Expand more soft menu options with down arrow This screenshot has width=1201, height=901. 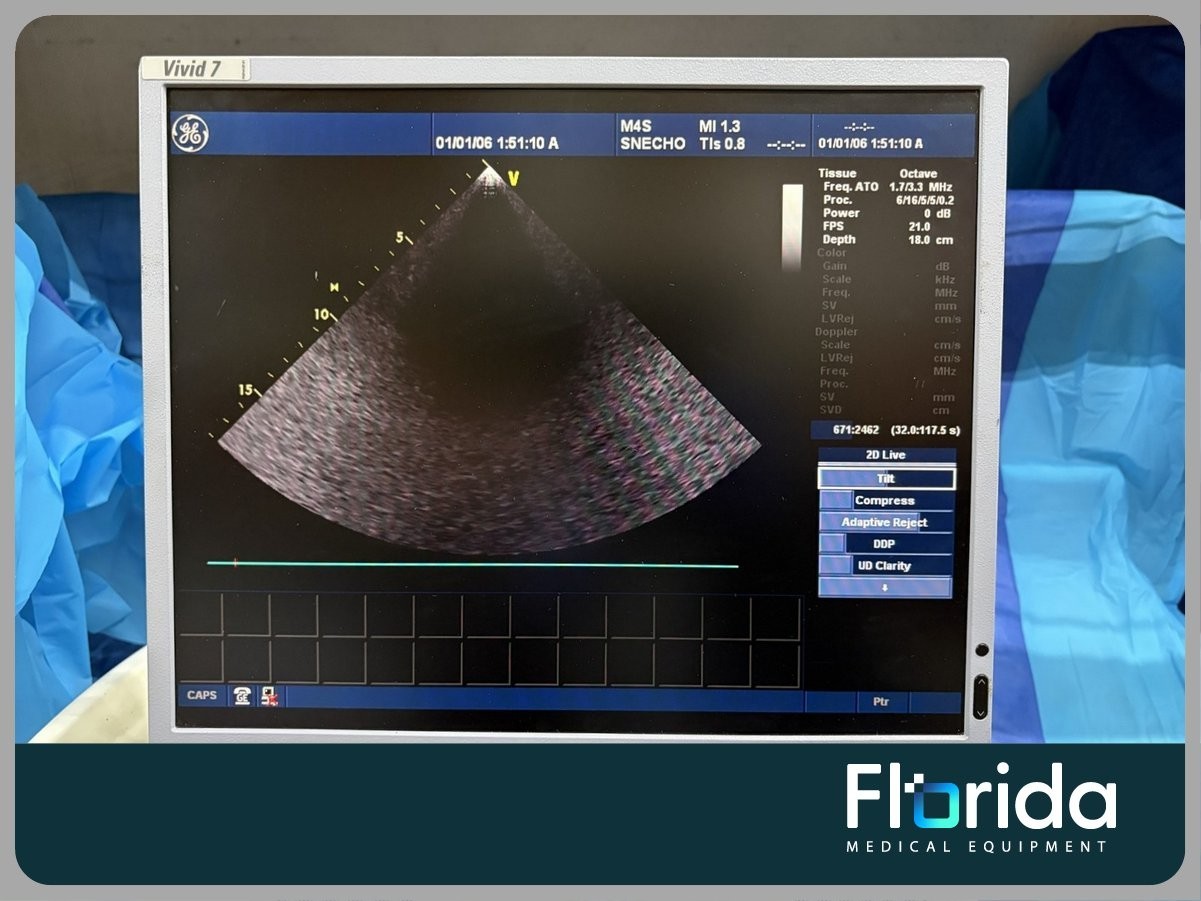(886, 588)
